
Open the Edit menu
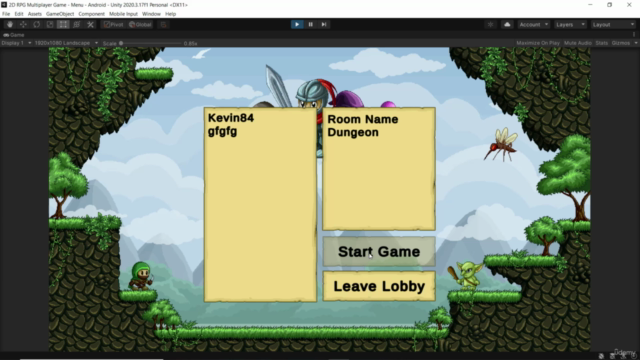(x=19, y=14)
